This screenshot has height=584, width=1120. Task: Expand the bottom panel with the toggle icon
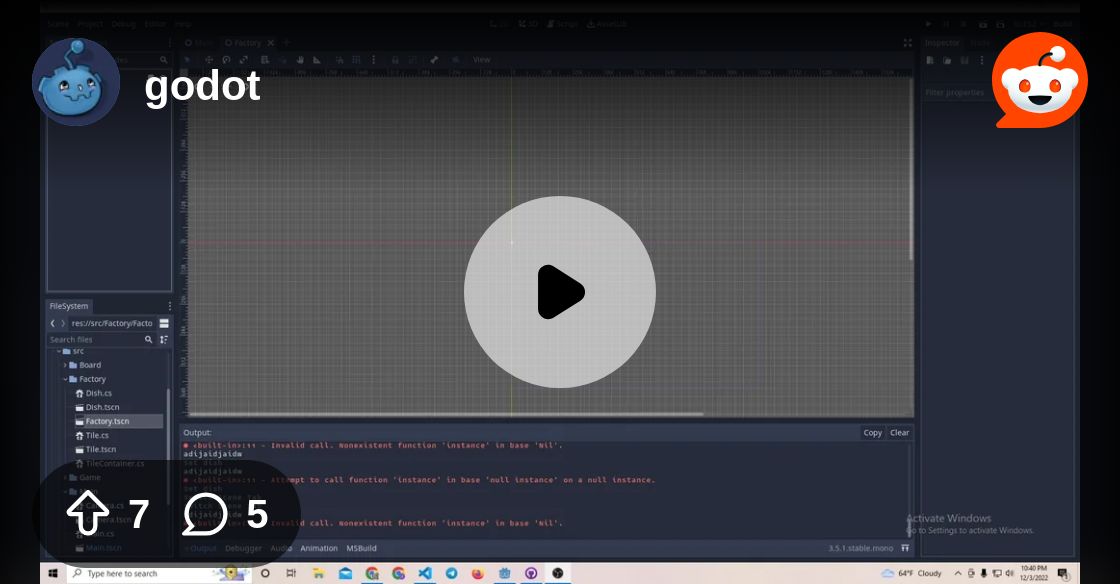(x=905, y=548)
